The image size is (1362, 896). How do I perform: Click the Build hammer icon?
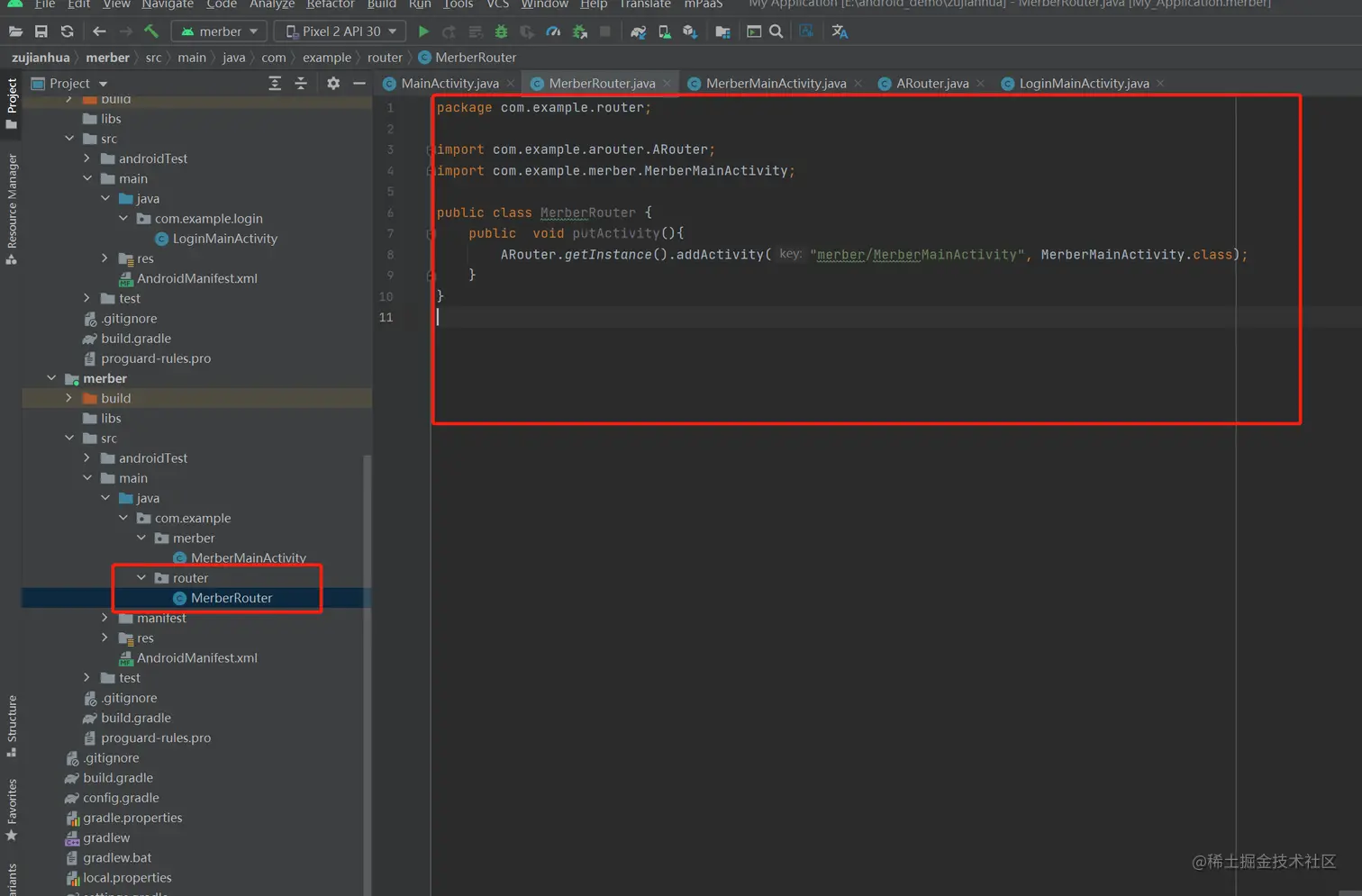click(151, 32)
